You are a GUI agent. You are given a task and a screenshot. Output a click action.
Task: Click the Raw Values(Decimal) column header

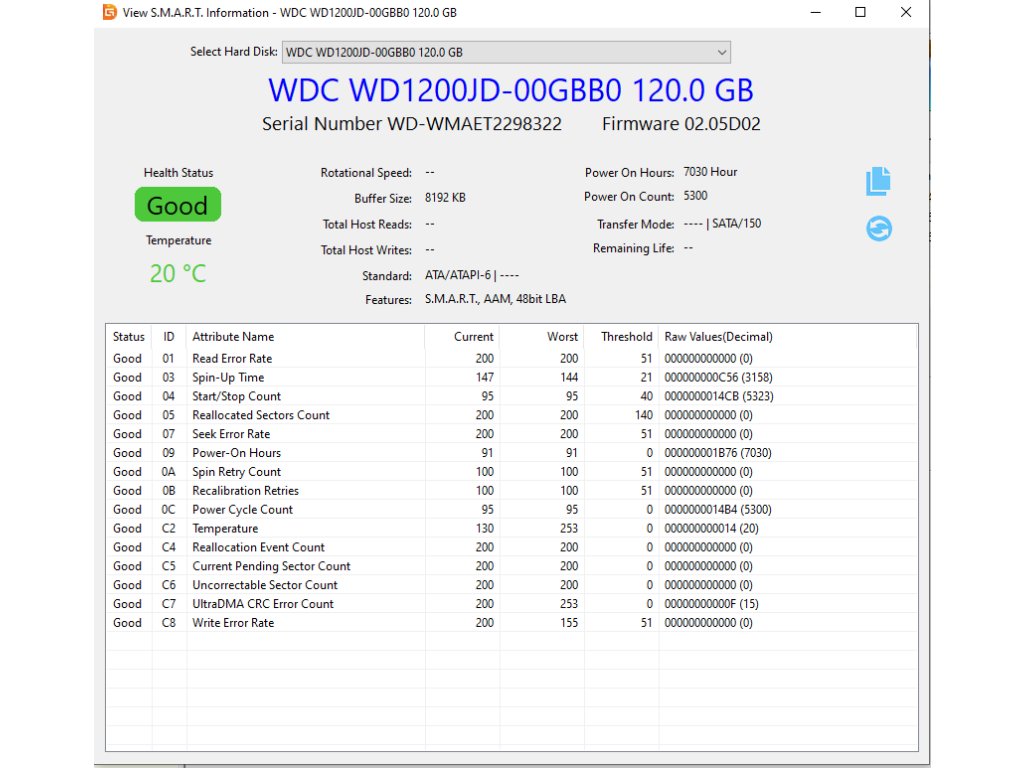click(718, 337)
